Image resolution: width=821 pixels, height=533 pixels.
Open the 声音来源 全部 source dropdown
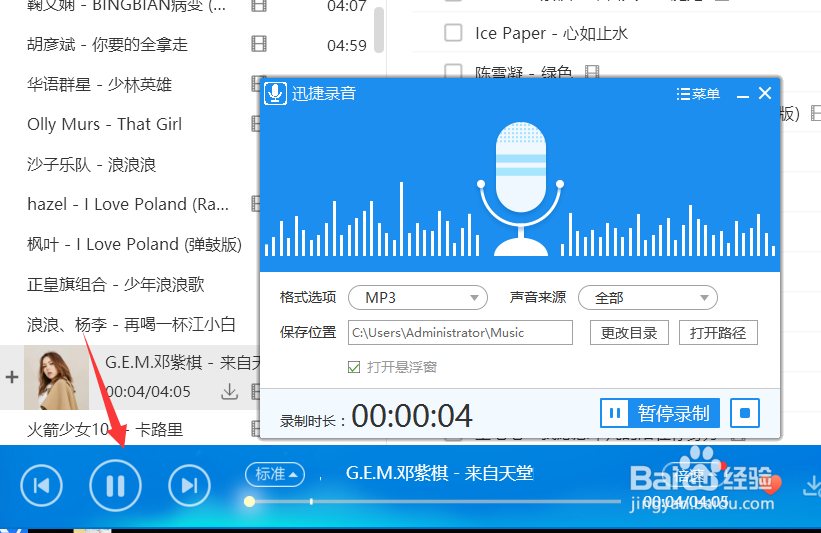(x=648, y=298)
